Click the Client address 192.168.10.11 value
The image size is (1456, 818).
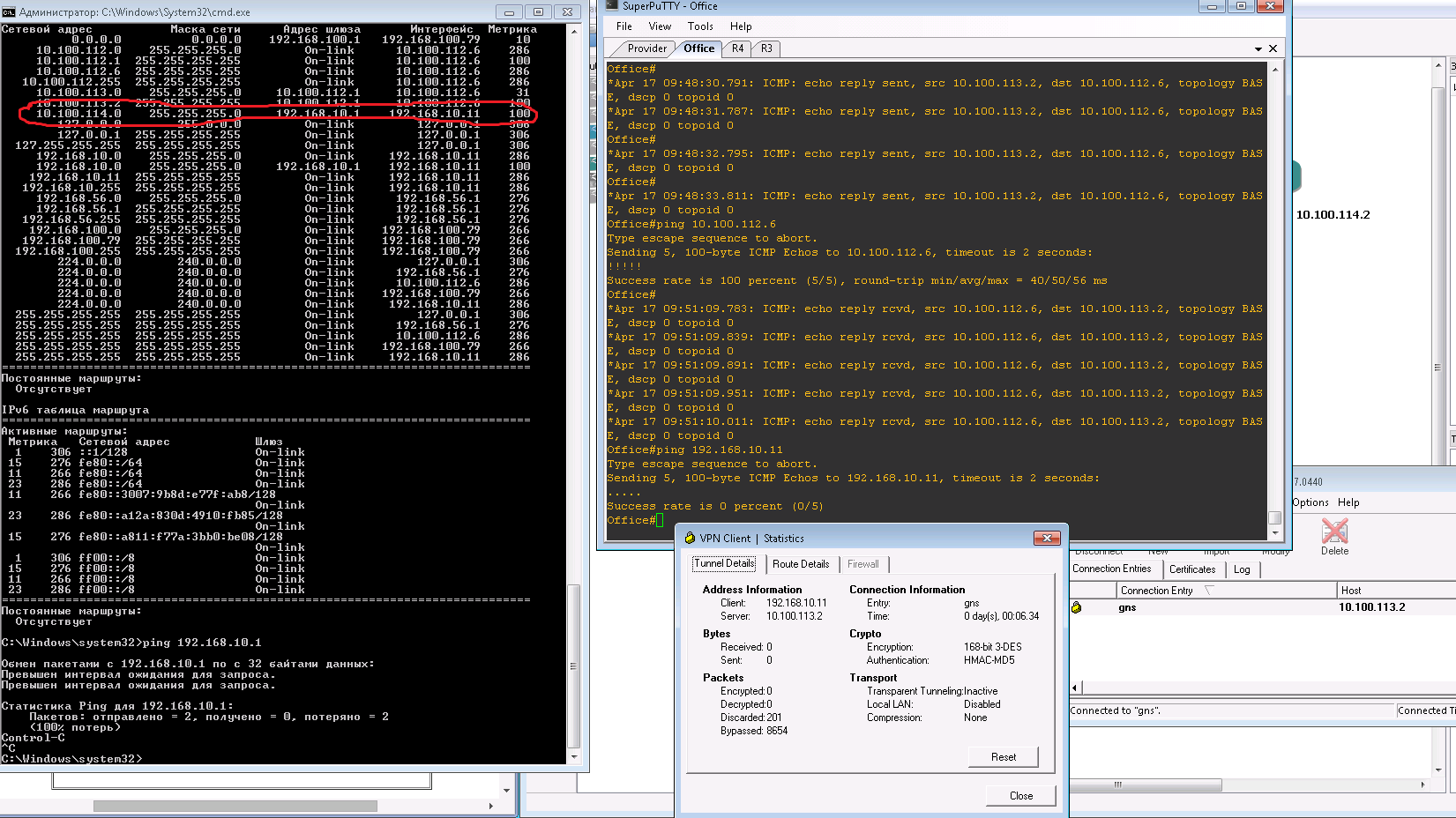point(796,603)
